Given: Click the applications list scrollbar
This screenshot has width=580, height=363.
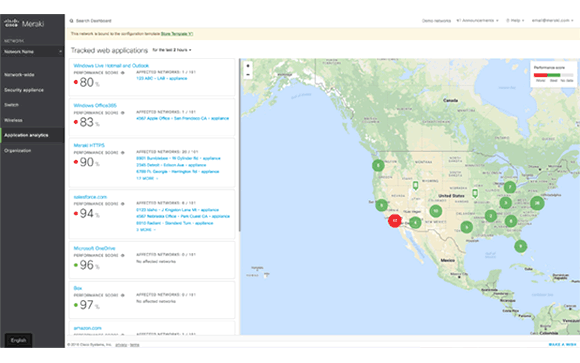Looking at the screenshot, I should click(239, 145).
